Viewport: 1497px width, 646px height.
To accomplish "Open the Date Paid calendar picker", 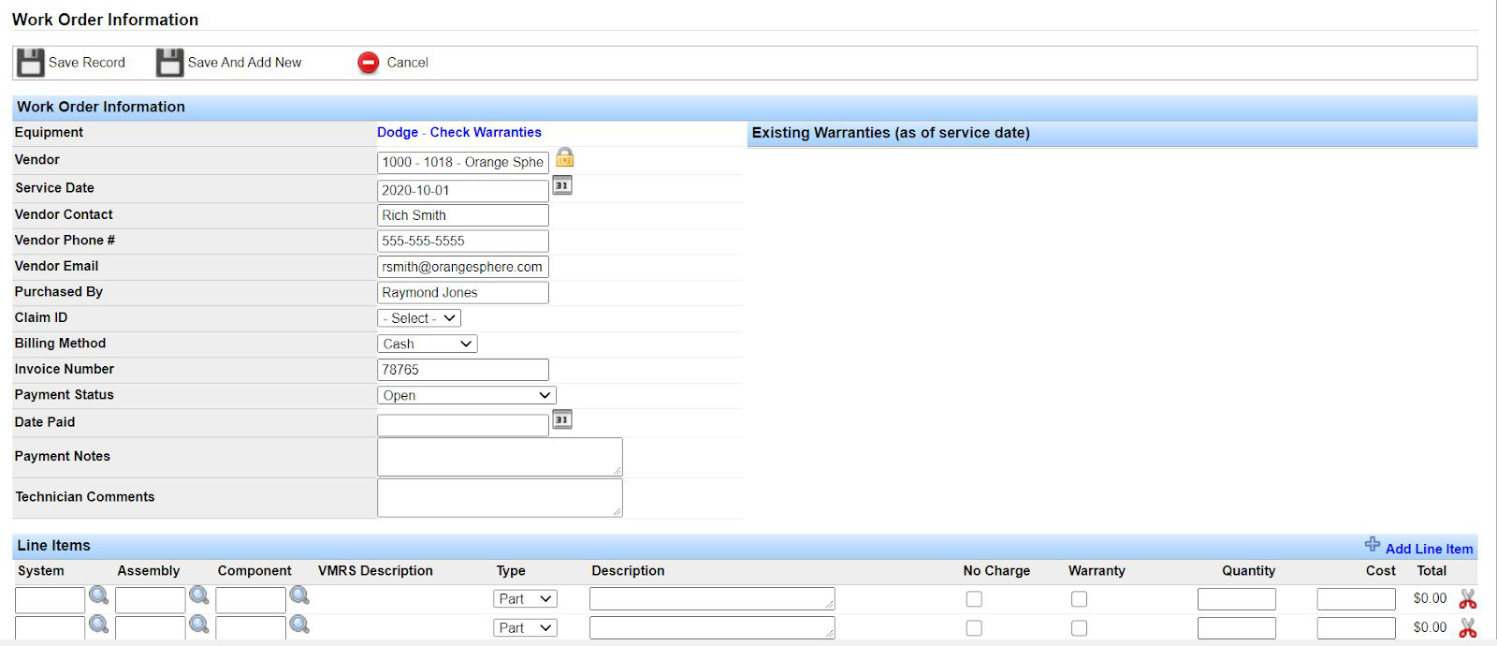I will pyautogui.click(x=562, y=420).
